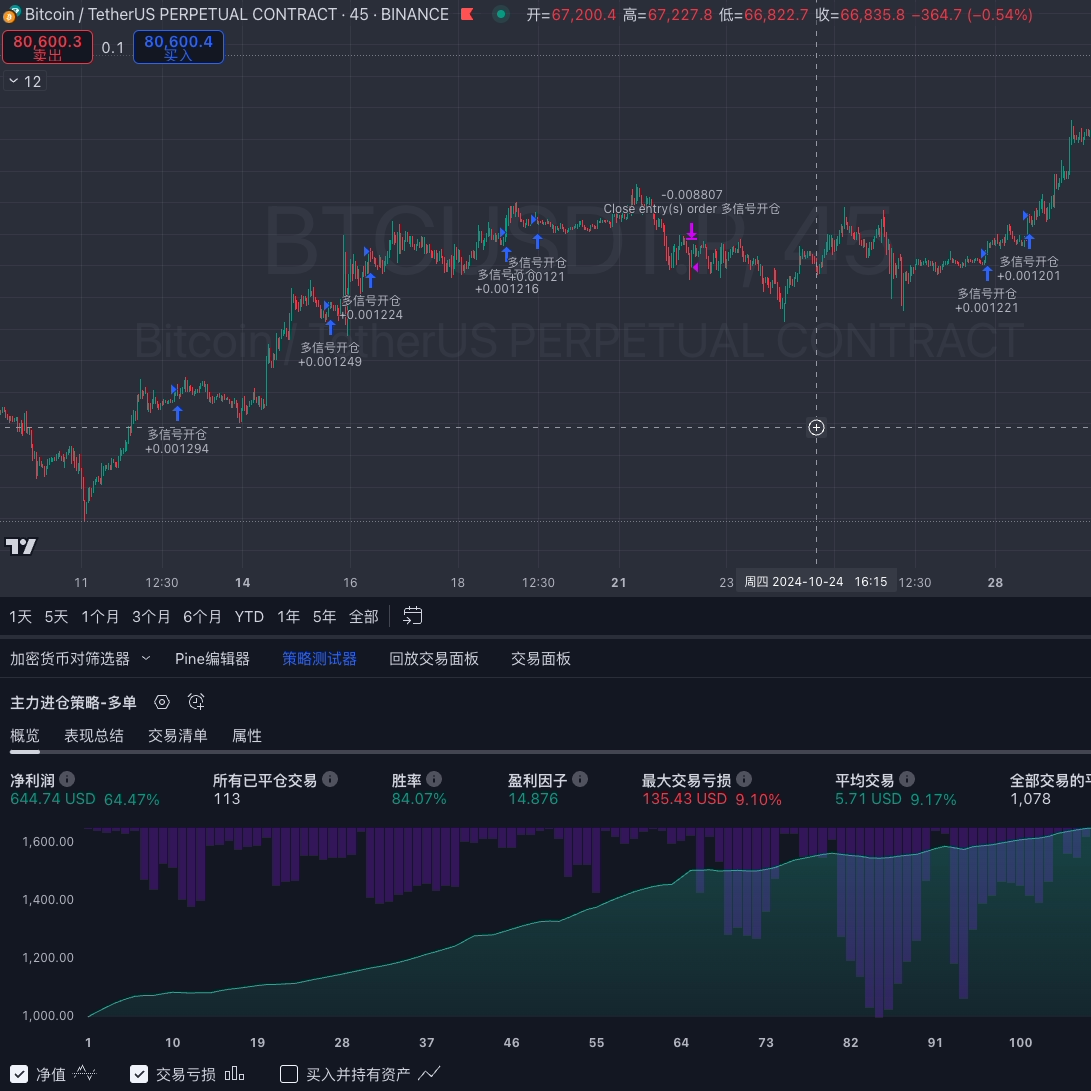
Task: Switch to the Pine编辑器 tab
Action: tap(212, 658)
